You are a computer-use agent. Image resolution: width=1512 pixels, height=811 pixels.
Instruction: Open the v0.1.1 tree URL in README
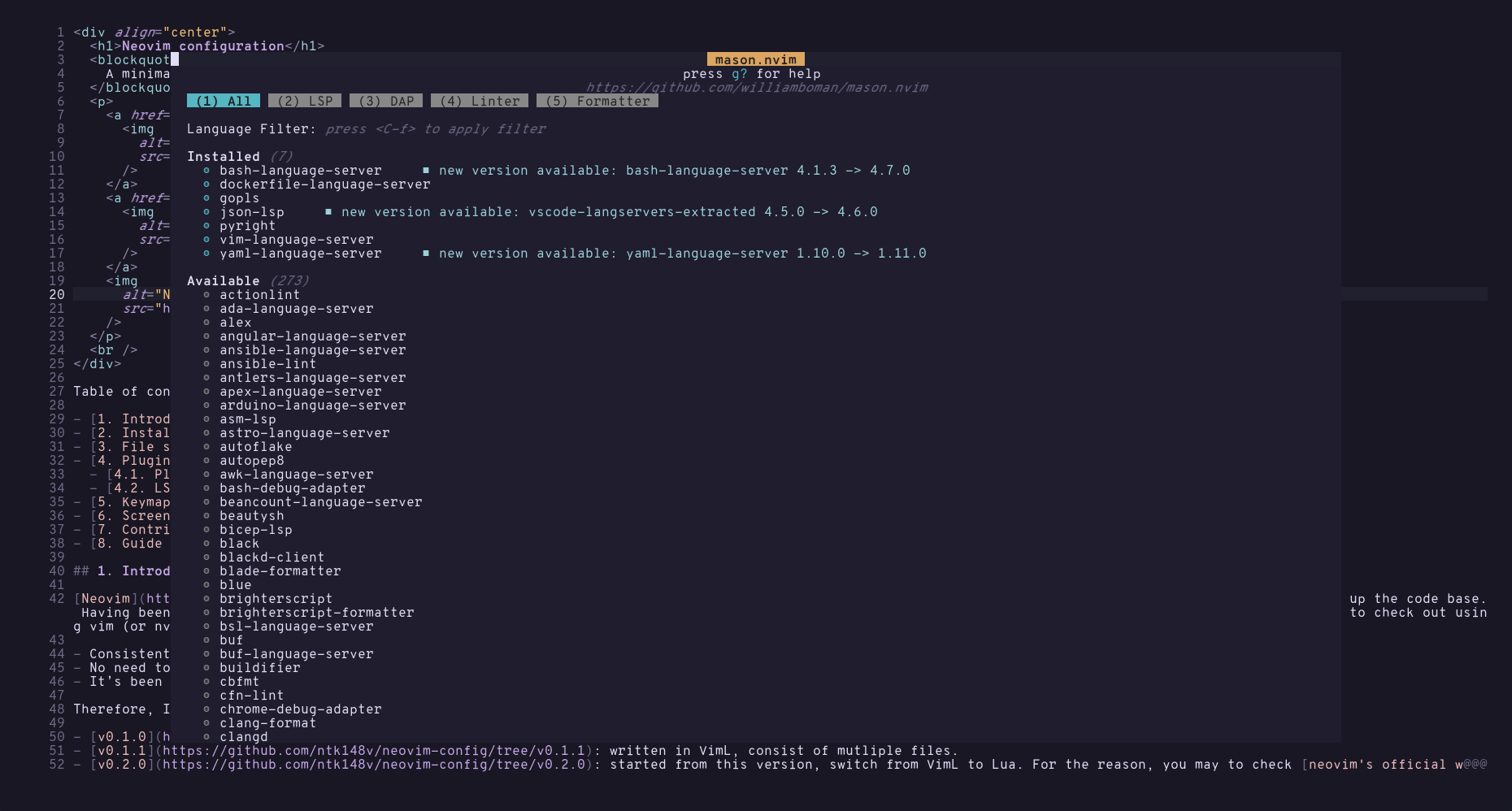(374, 750)
